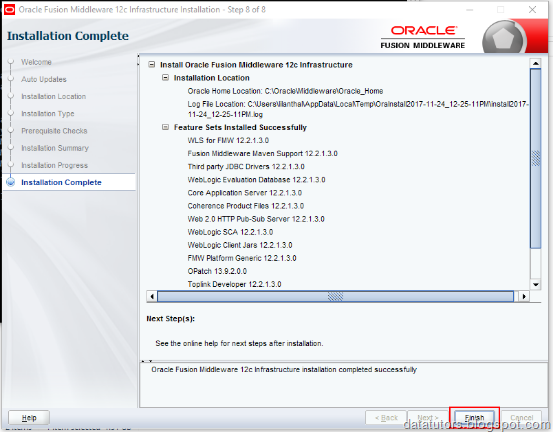This screenshot has width=554, height=433.
Task: Open the Help button
Action: pos(29,418)
